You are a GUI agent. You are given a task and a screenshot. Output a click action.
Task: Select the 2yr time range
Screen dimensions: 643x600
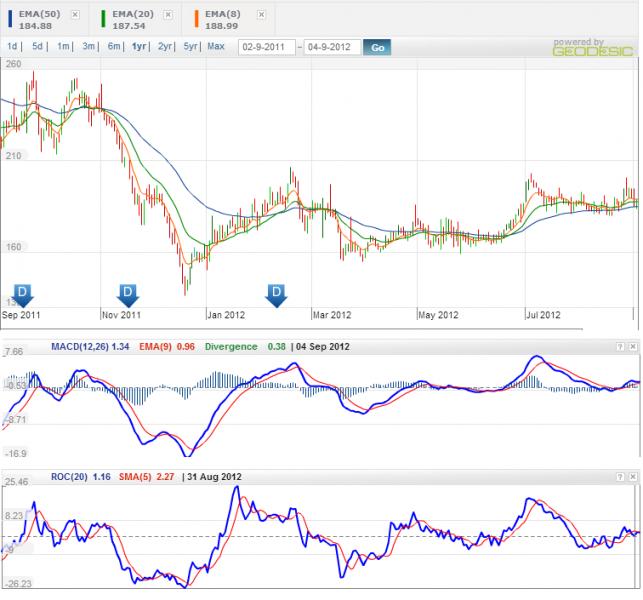click(x=164, y=46)
